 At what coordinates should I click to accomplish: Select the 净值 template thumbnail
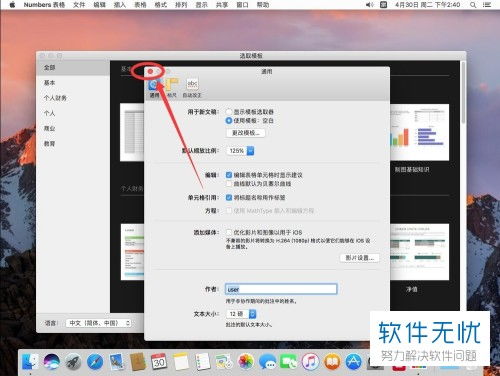tap(419, 252)
